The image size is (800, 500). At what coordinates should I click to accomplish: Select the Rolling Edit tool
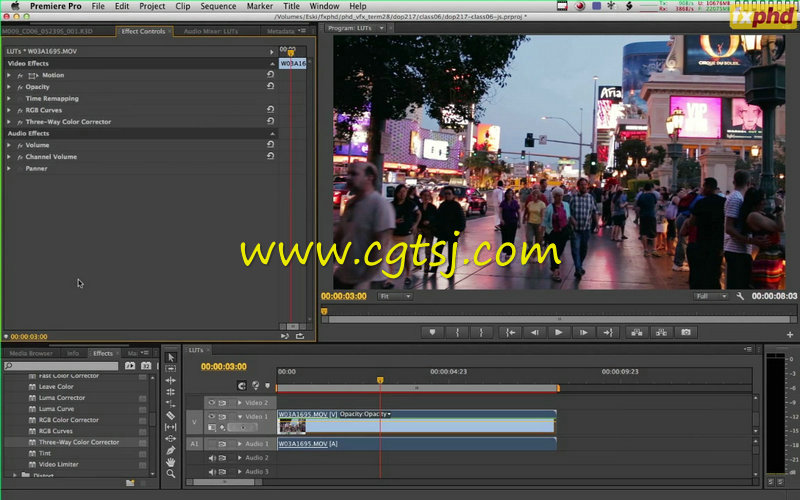tap(171, 392)
